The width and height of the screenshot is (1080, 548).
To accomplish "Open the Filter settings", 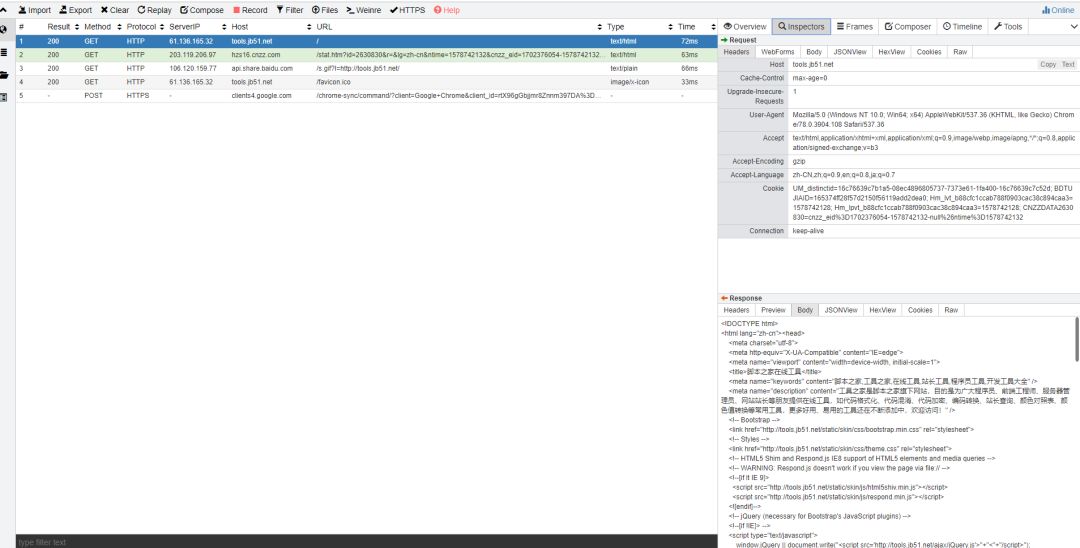I will coord(290,10).
